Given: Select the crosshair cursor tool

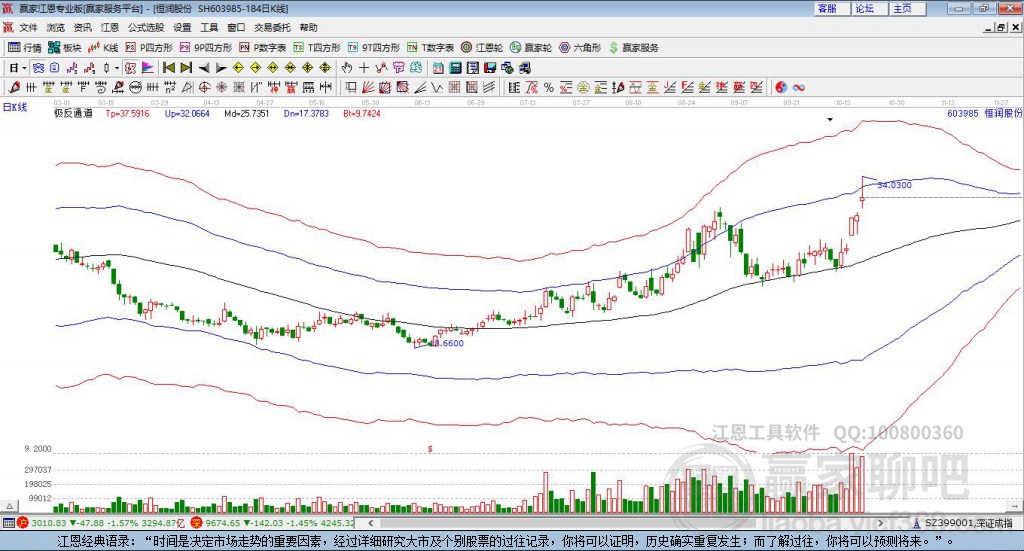Looking at the screenshot, I should 364,68.
